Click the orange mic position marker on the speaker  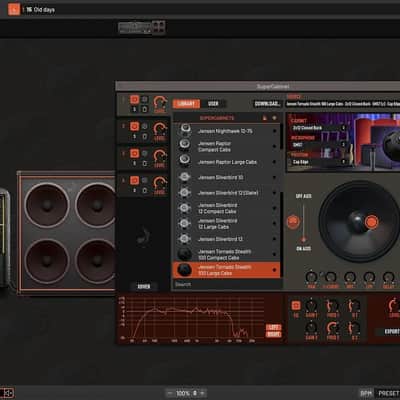click(371, 222)
